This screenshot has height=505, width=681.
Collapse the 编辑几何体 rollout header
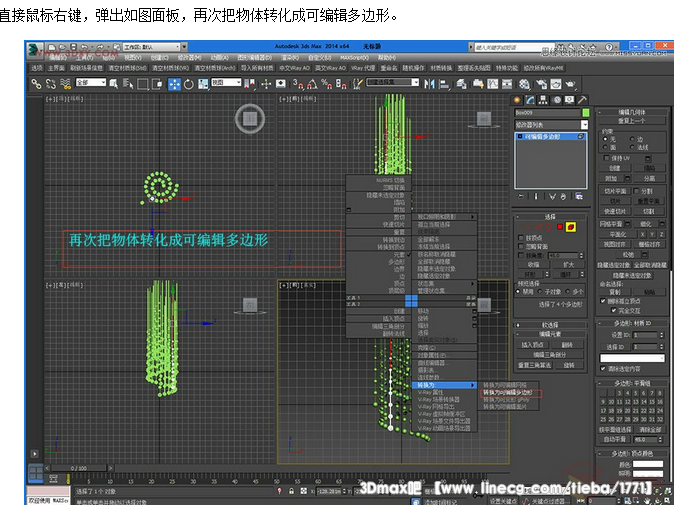click(x=632, y=112)
